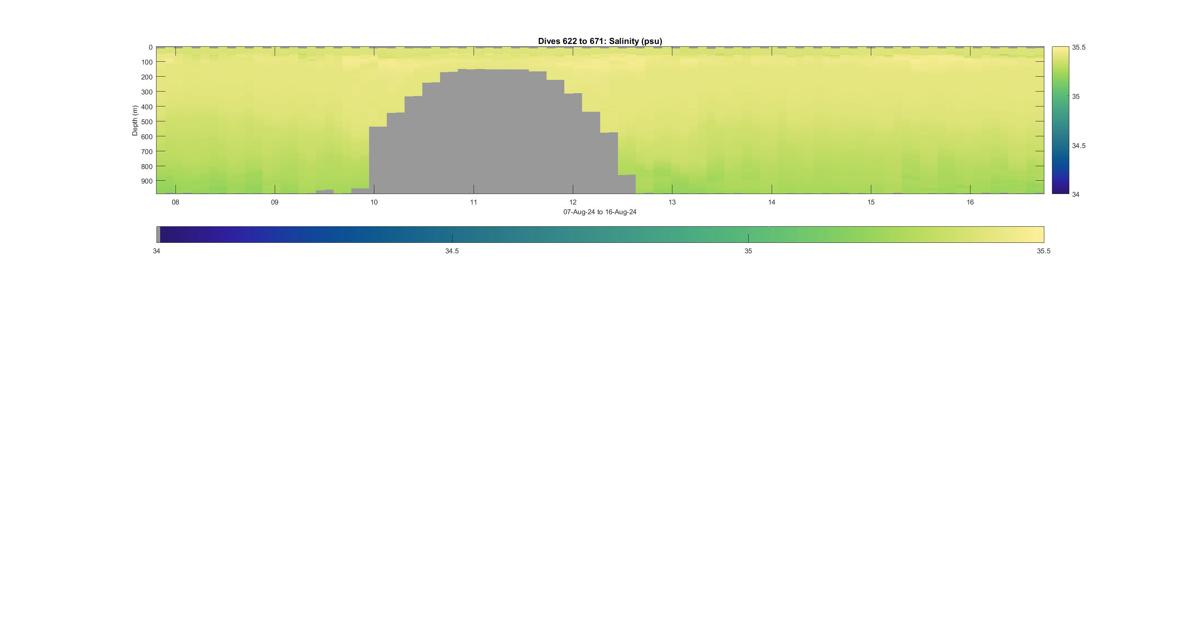Click the depth tick label '800'
This screenshot has height=622, width=1200.
click(146, 167)
